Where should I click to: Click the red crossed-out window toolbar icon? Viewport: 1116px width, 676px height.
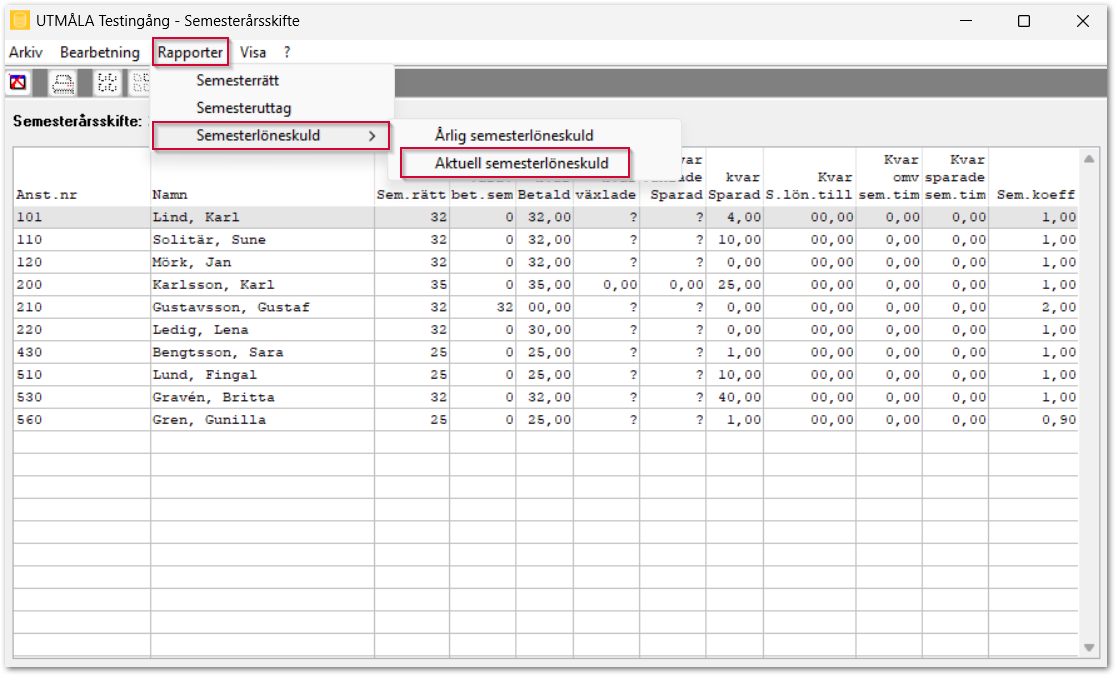(18, 83)
